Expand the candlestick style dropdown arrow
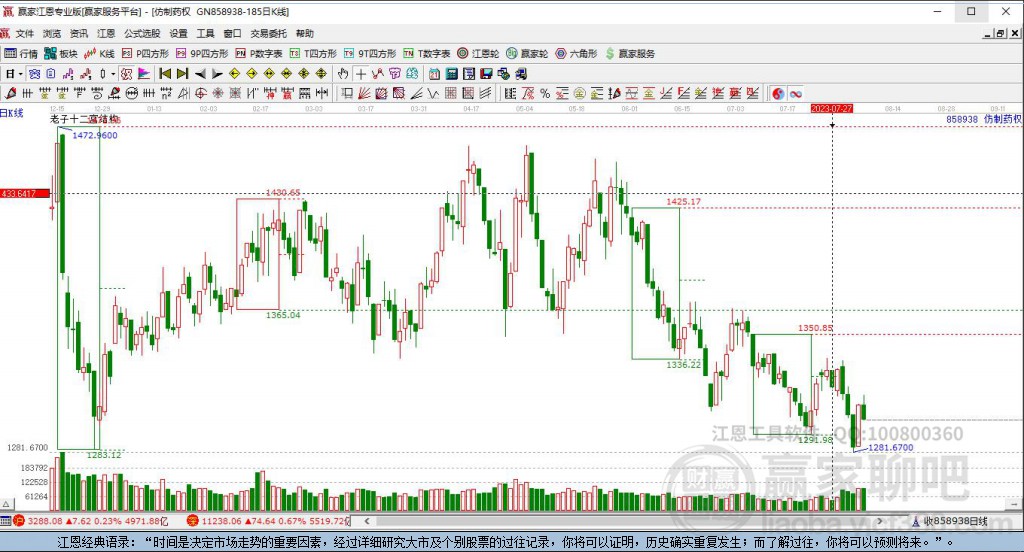This screenshot has width=1024, height=552. point(112,74)
